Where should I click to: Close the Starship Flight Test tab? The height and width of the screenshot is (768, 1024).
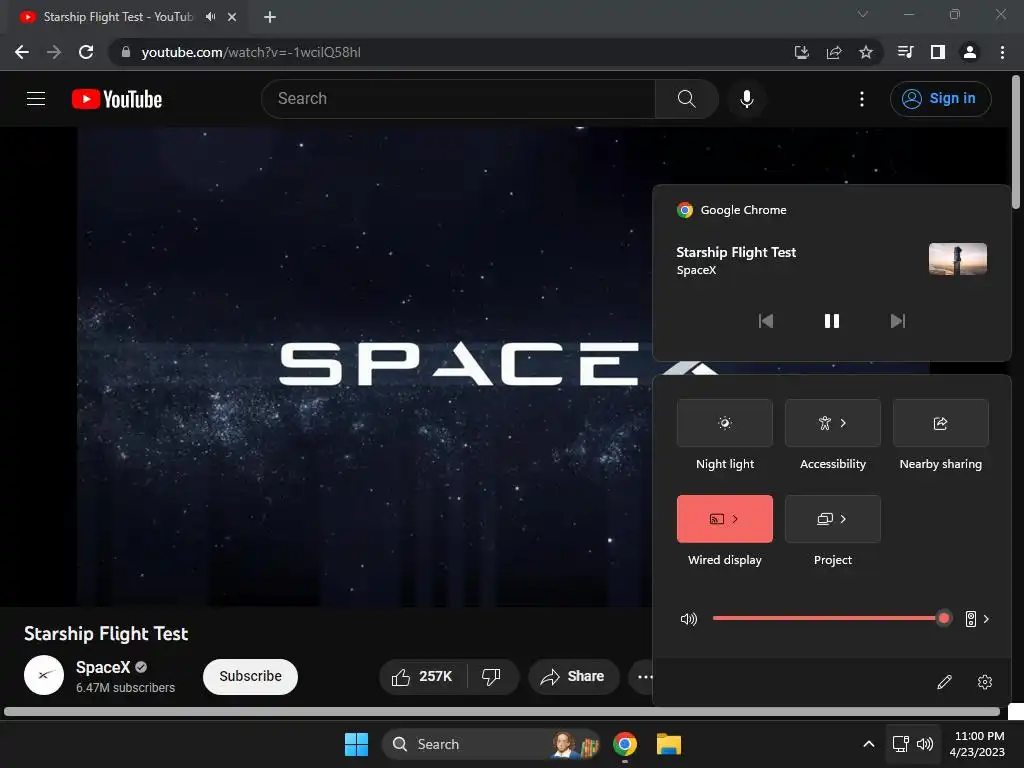(232, 17)
